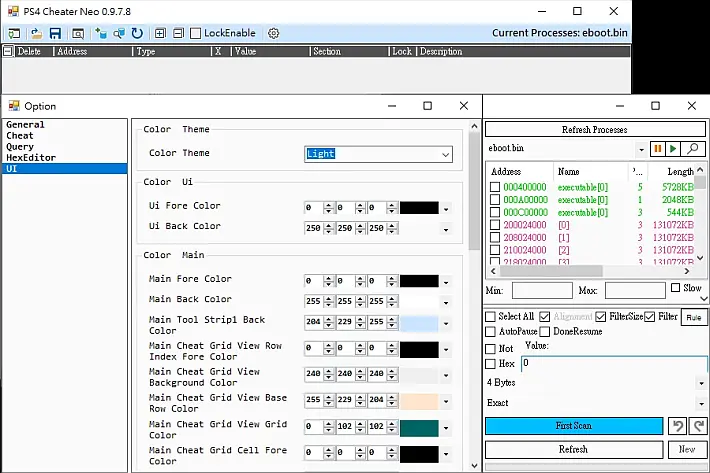This screenshot has width=710, height=473.
Task: Toggle the AutoPause checkbox
Action: (x=490, y=332)
